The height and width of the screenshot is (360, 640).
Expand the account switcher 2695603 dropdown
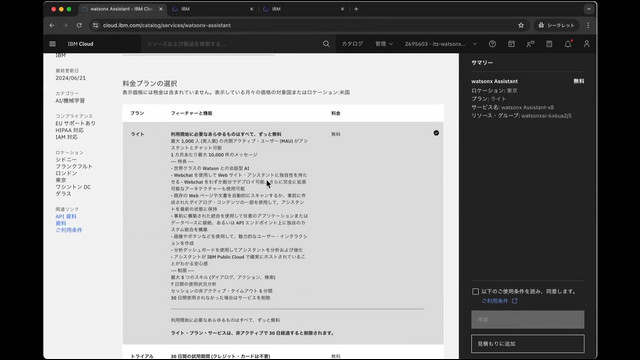click(x=441, y=44)
